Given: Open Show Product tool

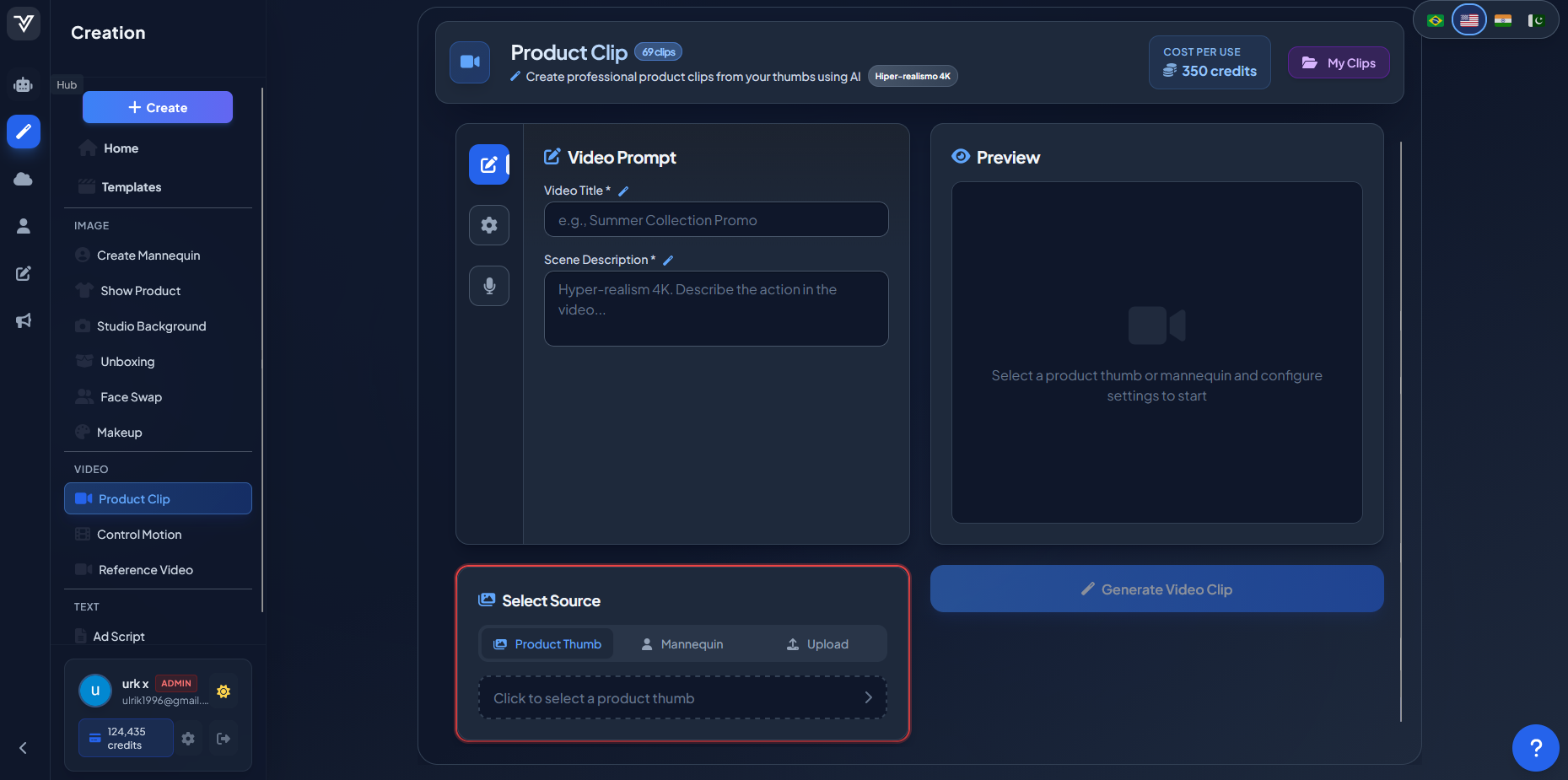Looking at the screenshot, I should click(x=158, y=291).
